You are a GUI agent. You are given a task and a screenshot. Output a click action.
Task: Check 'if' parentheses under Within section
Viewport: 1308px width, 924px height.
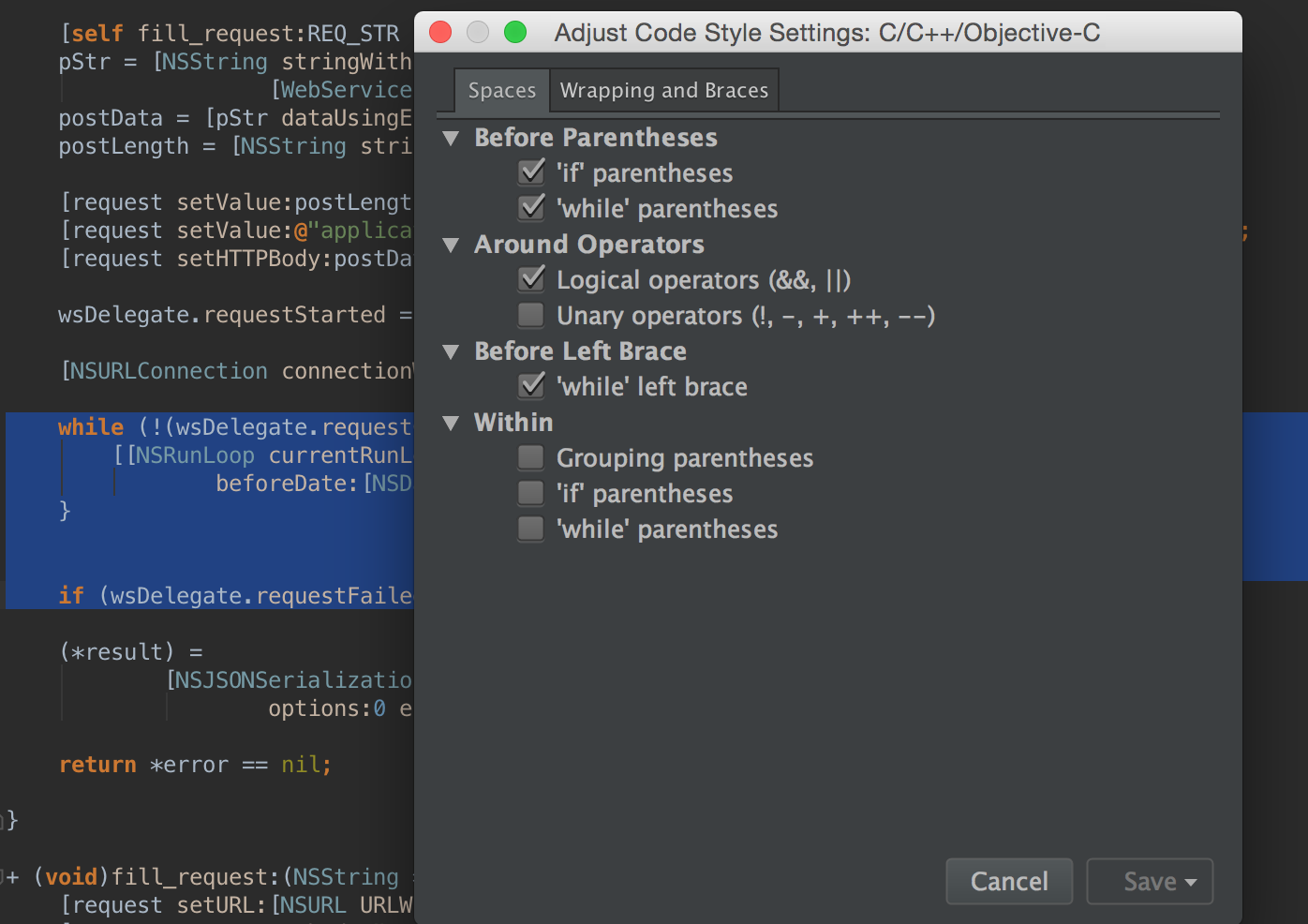531,493
